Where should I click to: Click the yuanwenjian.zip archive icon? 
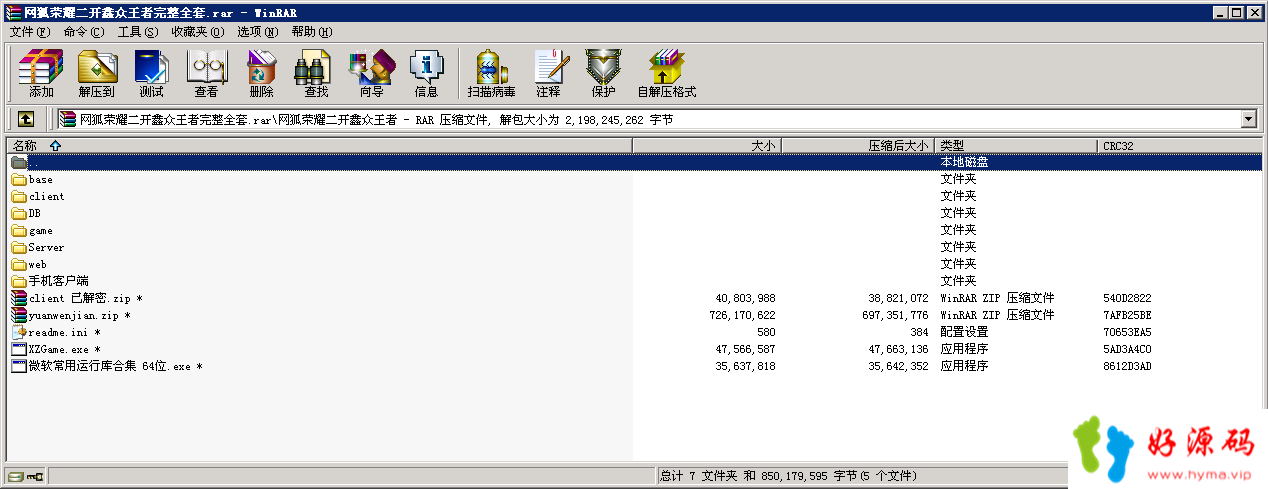click(19, 316)
